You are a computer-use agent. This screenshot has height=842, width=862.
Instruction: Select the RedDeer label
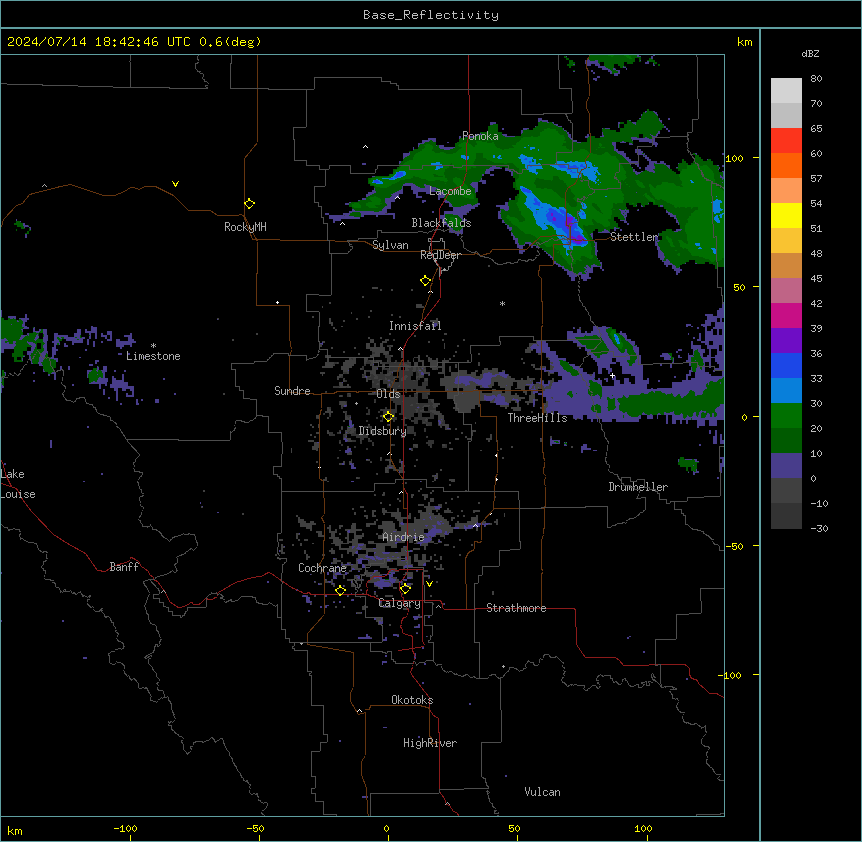[440, 255]
